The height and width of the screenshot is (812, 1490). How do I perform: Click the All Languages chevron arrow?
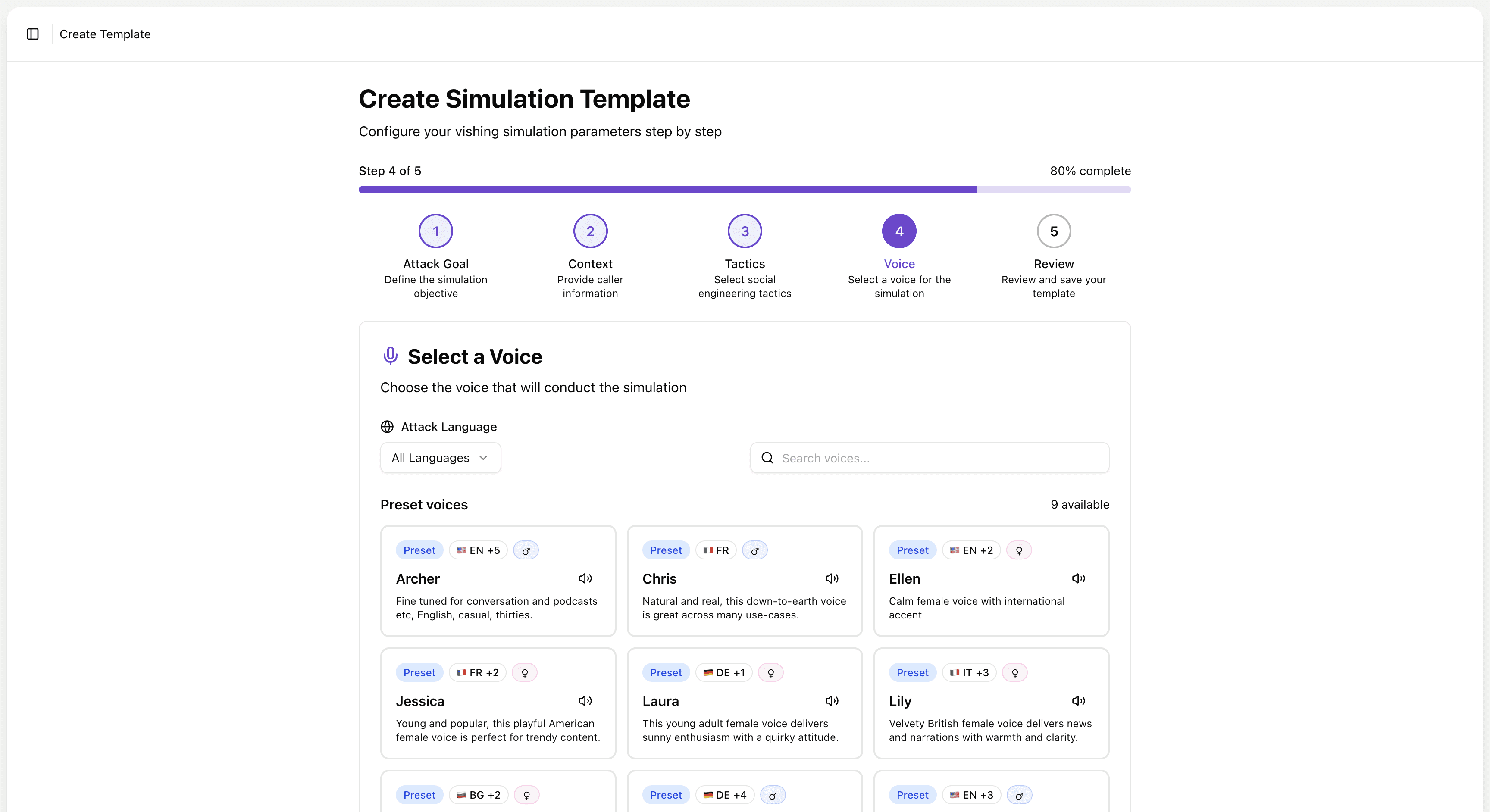point(484,458)
